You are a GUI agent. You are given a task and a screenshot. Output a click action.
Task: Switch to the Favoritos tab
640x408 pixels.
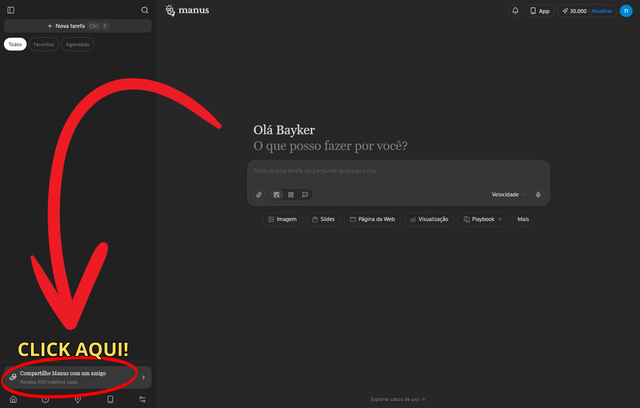pyautogui.click(x=44, y=44)
